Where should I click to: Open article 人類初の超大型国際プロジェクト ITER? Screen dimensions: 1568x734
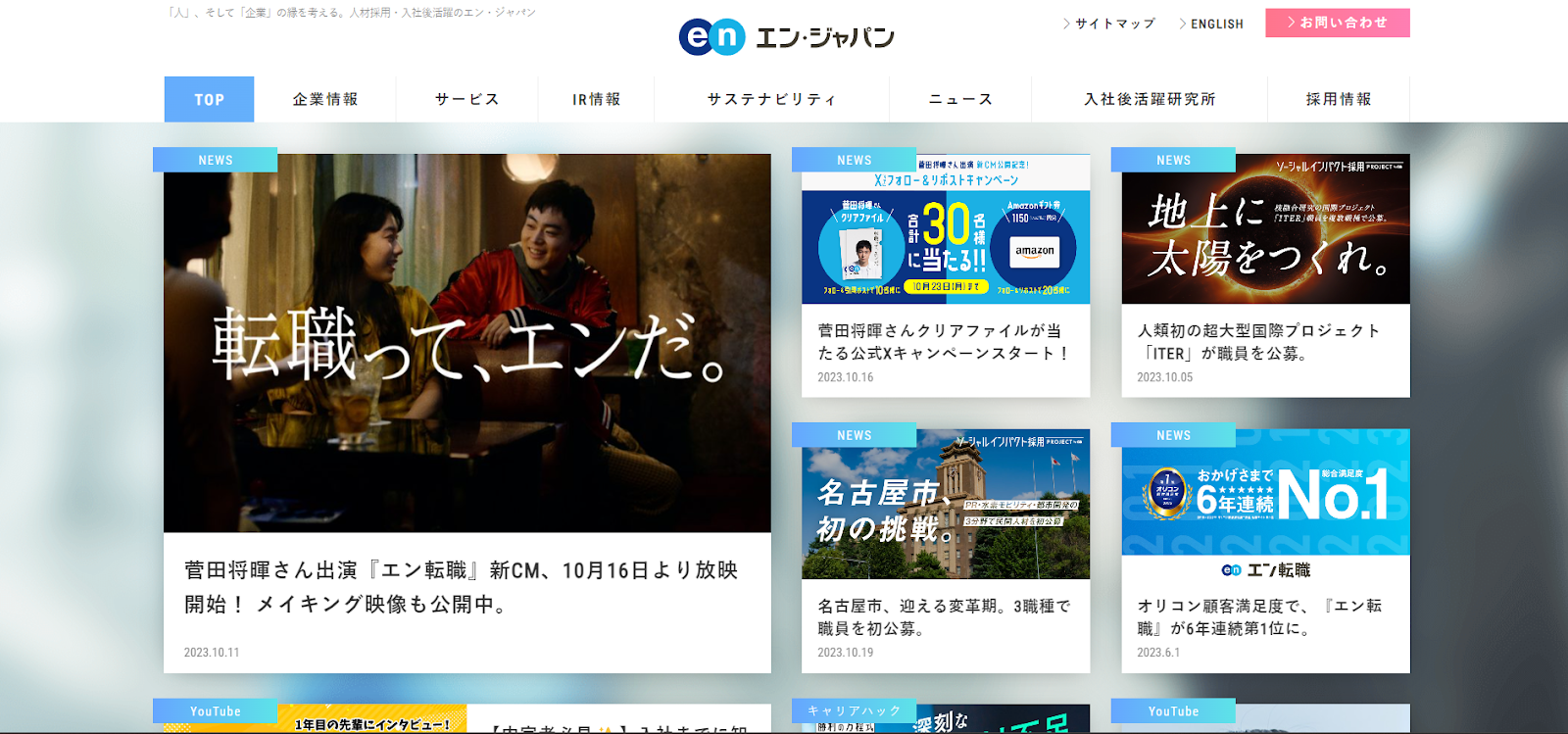coord(1259,342)
